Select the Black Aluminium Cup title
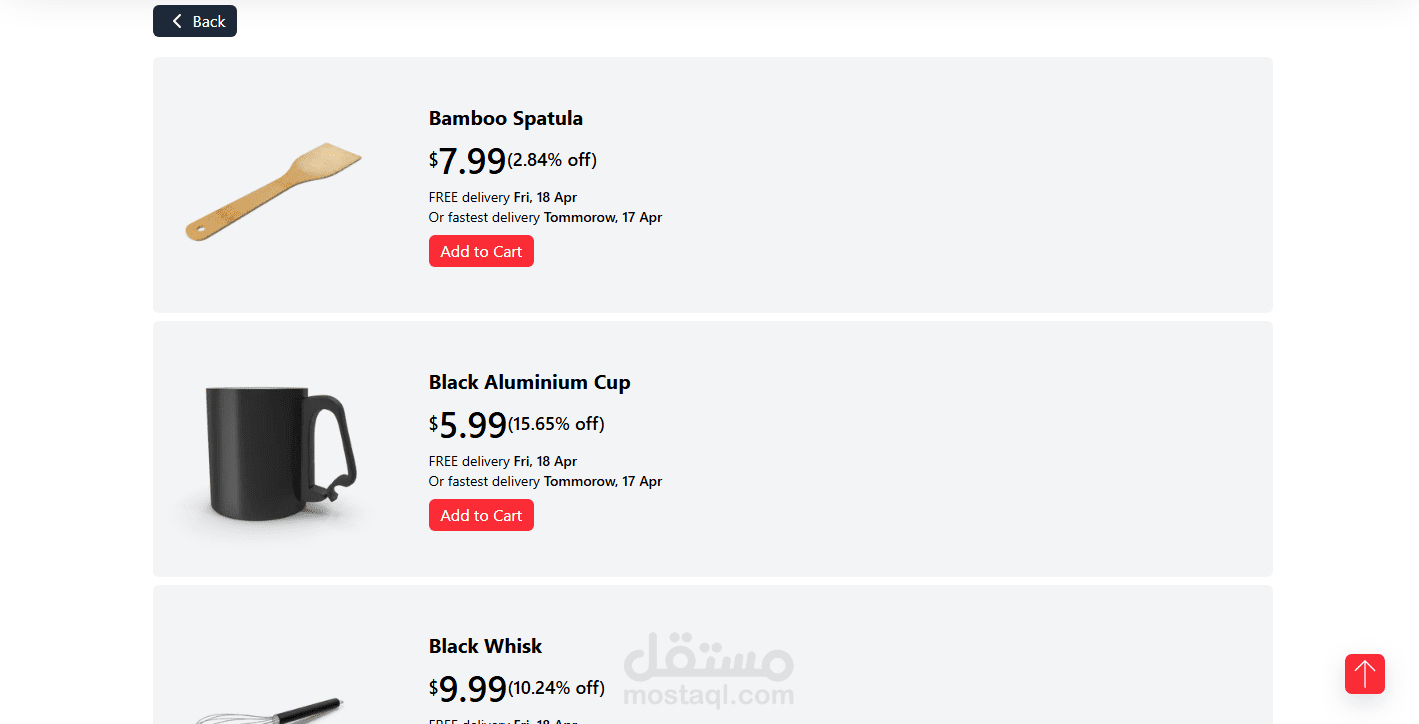 [529, 382]
